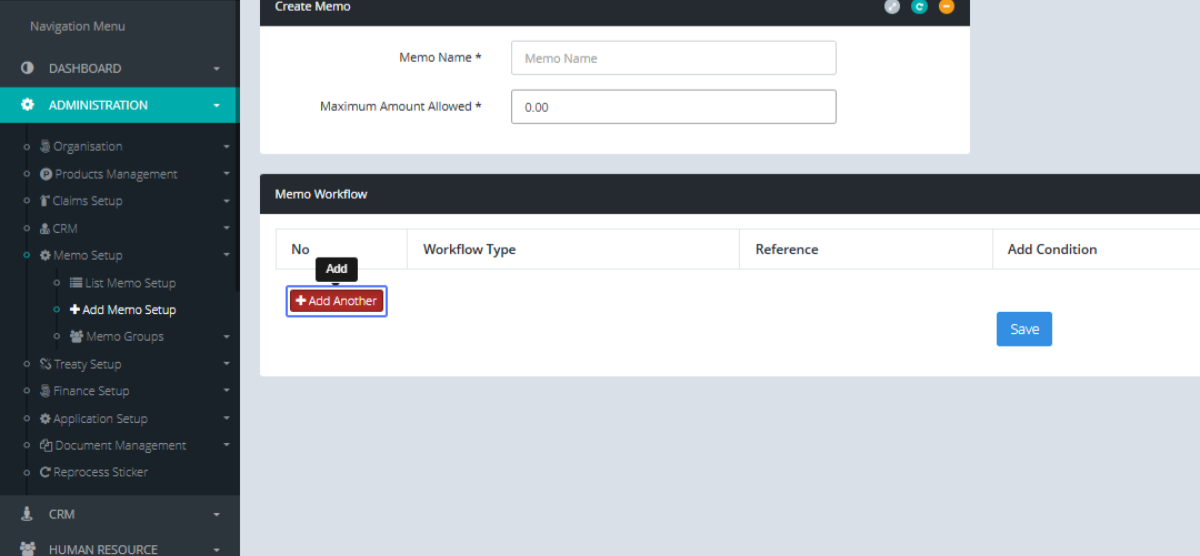This screenshot has height=556, width=1200.
Task: Expand the Products Management submenu arrow
Action: (226, 175)
